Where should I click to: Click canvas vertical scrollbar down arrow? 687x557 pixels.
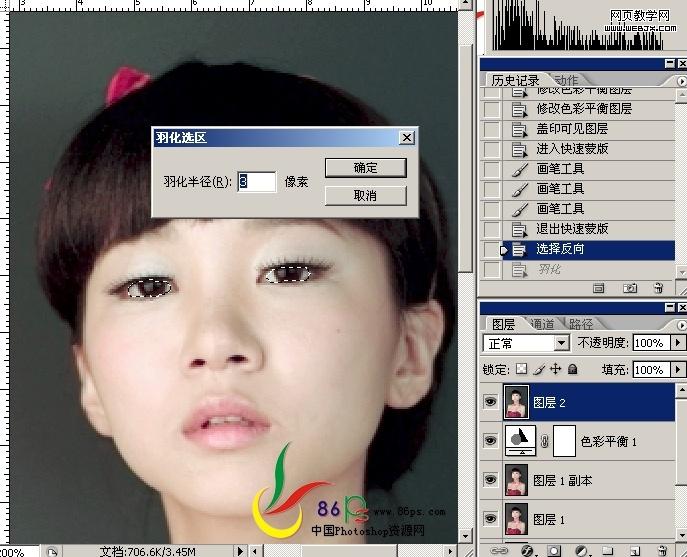coord(465,536)
